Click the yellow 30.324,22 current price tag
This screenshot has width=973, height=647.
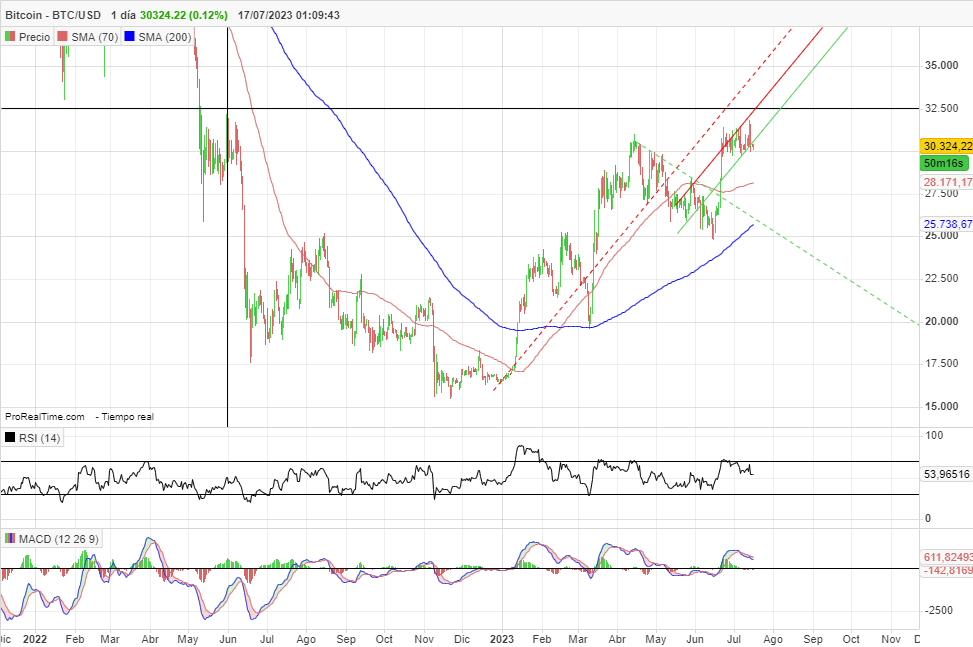pos(946,146)
